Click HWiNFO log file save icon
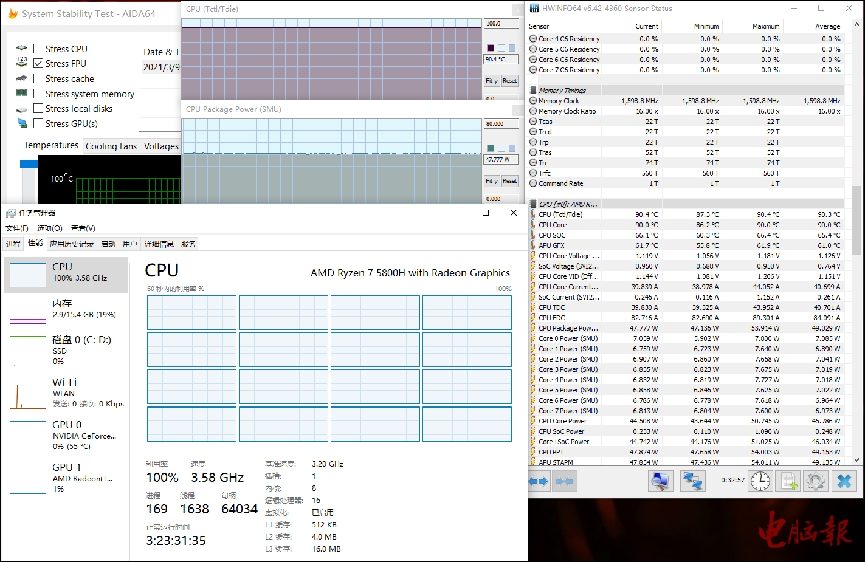 point(788,482)
